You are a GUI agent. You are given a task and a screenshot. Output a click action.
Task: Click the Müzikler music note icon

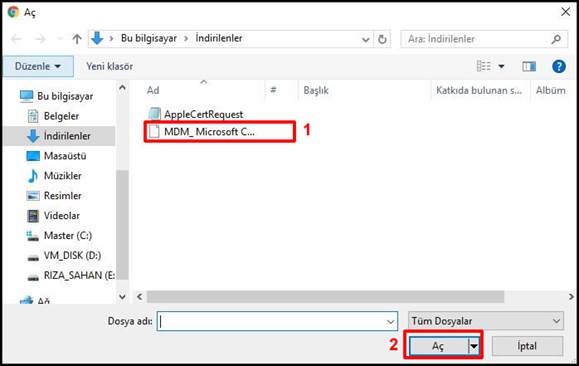(33, 176)
